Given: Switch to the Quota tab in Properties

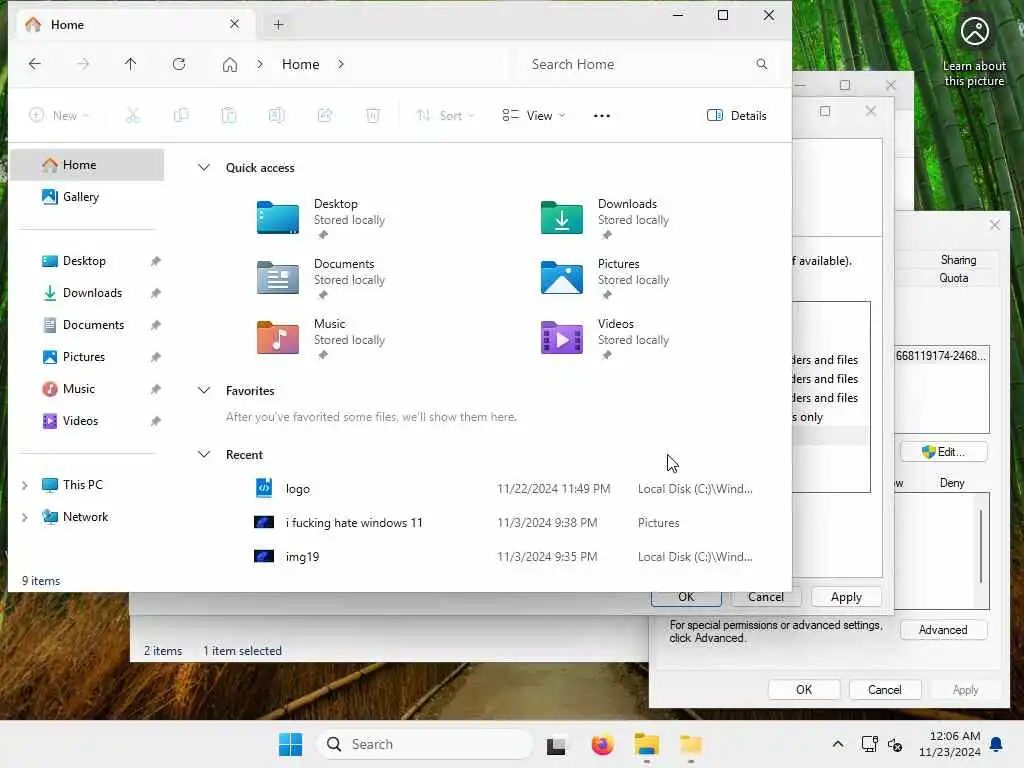Looking at the screenshot, I should pos(953,278).
